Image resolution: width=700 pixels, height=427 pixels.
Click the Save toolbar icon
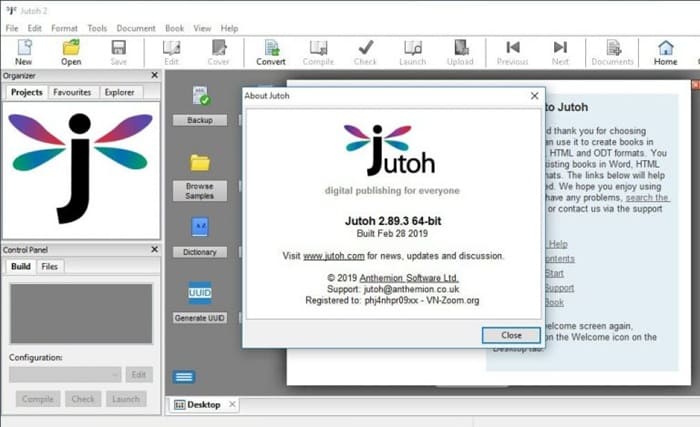[118, 48]
